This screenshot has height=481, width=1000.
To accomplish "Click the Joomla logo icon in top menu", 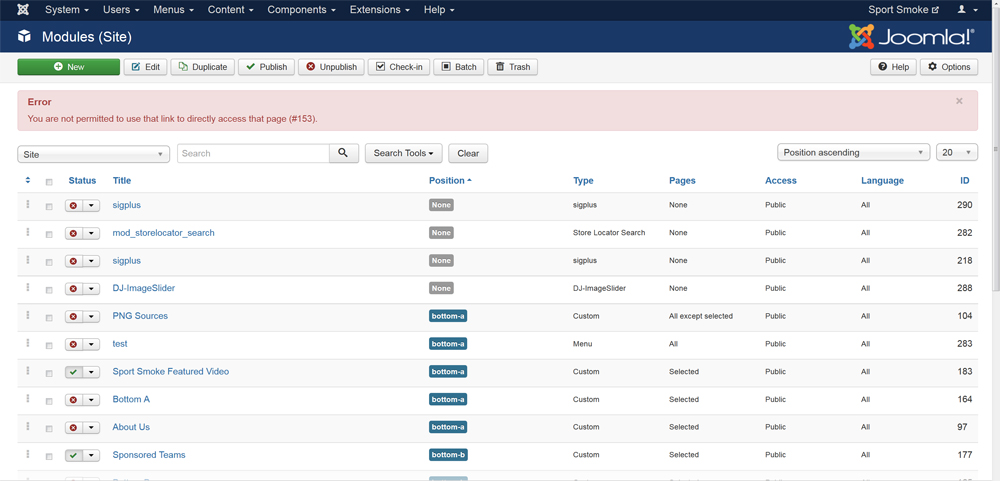I will click(23, 10).
